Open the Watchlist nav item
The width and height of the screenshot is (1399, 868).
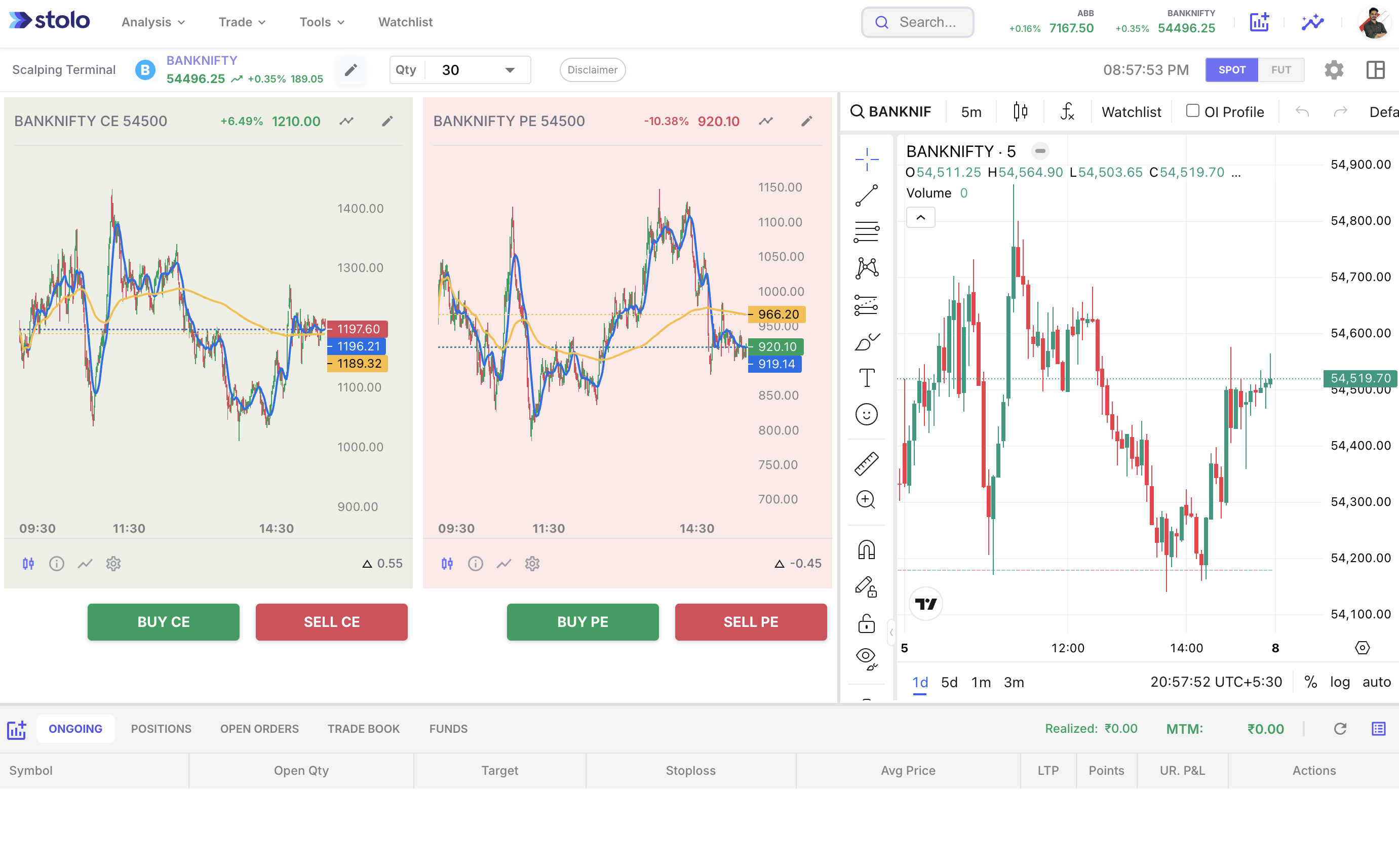pyautogui.click(x=405, y=22)
